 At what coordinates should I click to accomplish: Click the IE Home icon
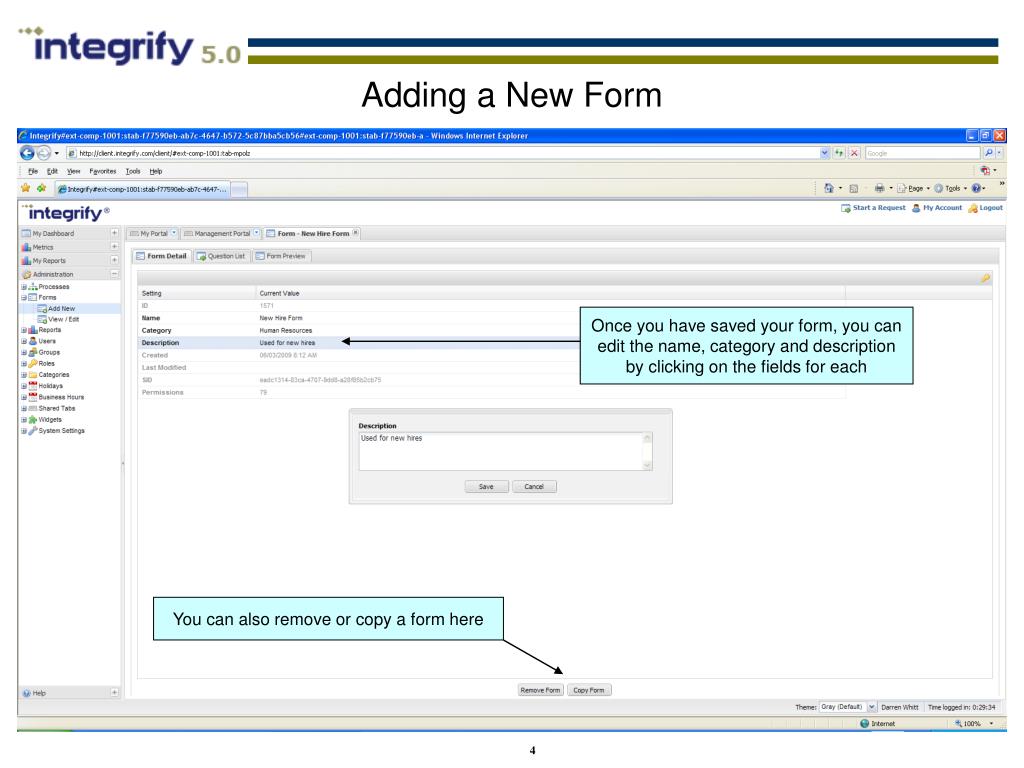(x=829, y=188)
